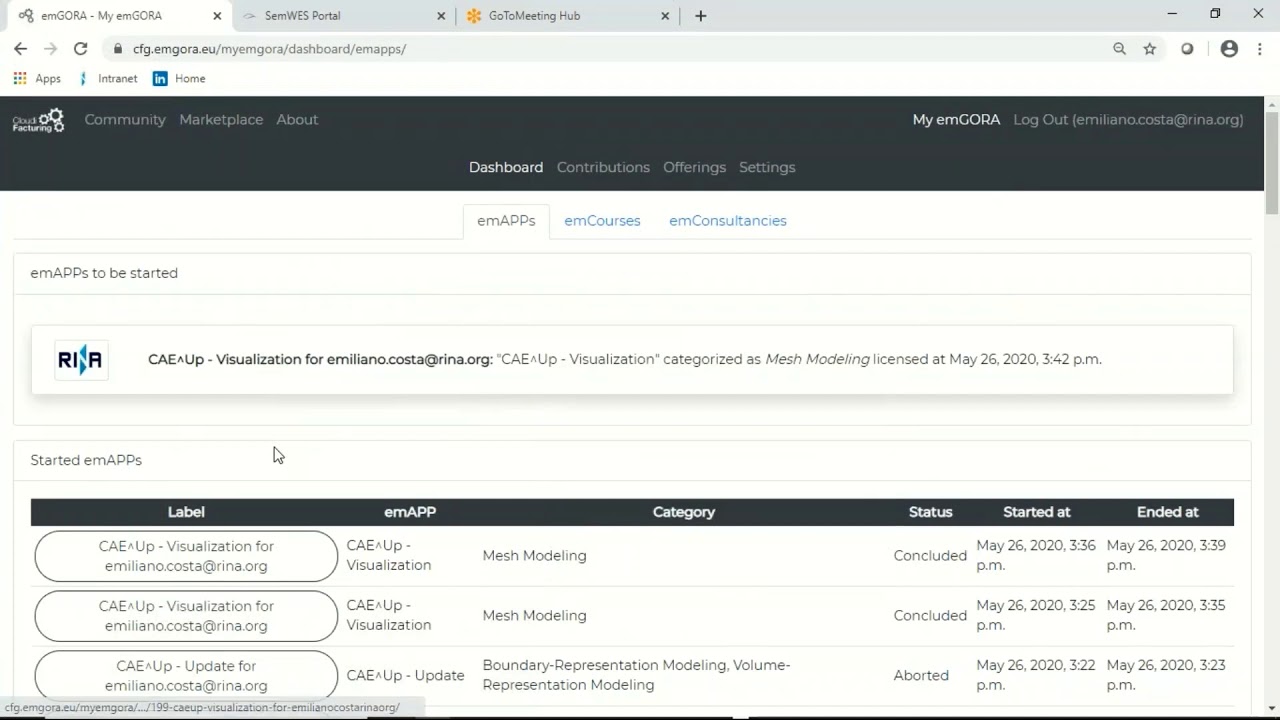Click the Status column header
This screenshot has height=720, width=1280.
tap(930, 512)
